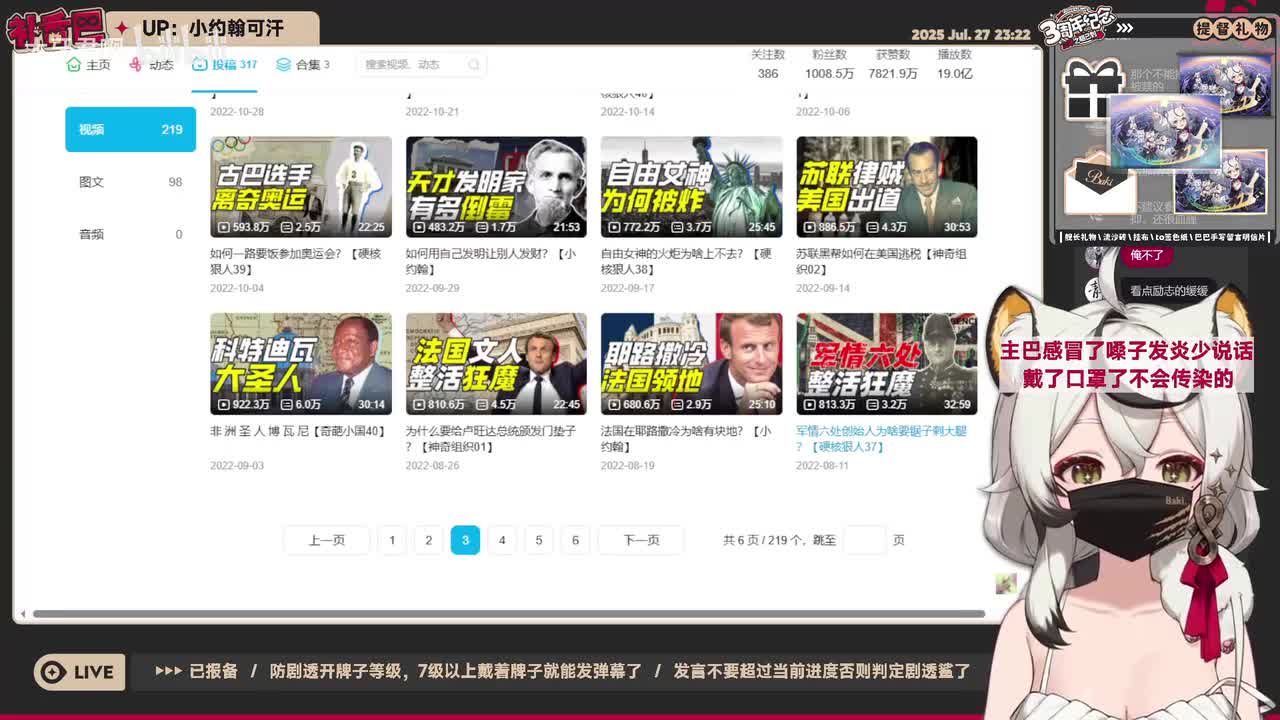Click the scroll left arrow of scrollbar

pyautogui.click(x=23, y=614)
